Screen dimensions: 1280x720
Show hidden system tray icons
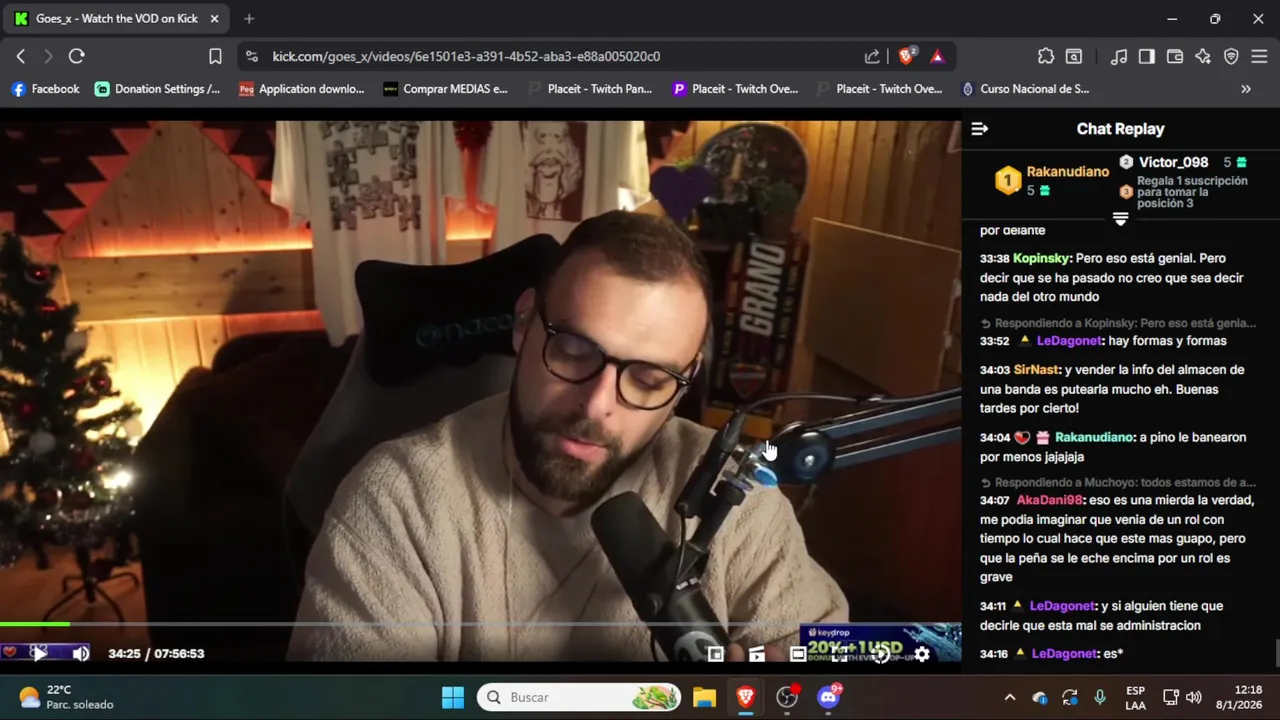(1010, 697)
